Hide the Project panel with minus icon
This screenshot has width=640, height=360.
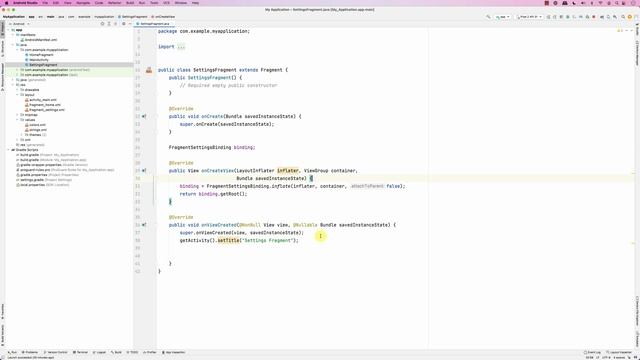(x=130, y=24)
